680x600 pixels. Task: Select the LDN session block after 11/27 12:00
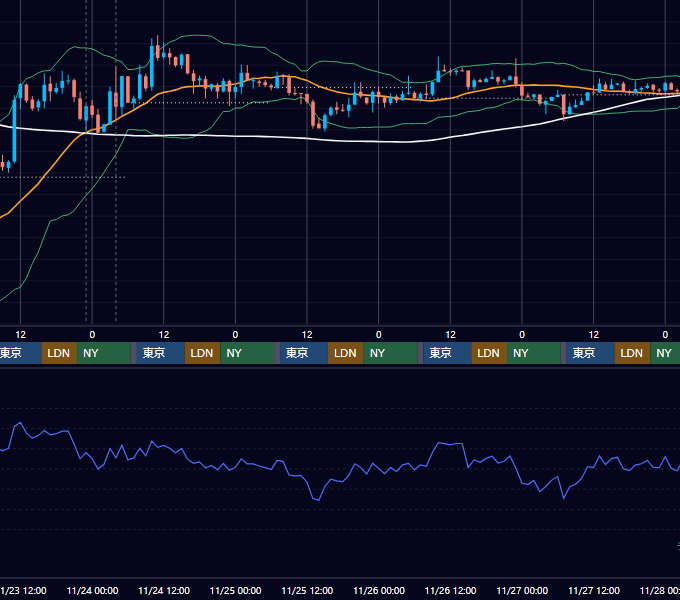[632, 353]
